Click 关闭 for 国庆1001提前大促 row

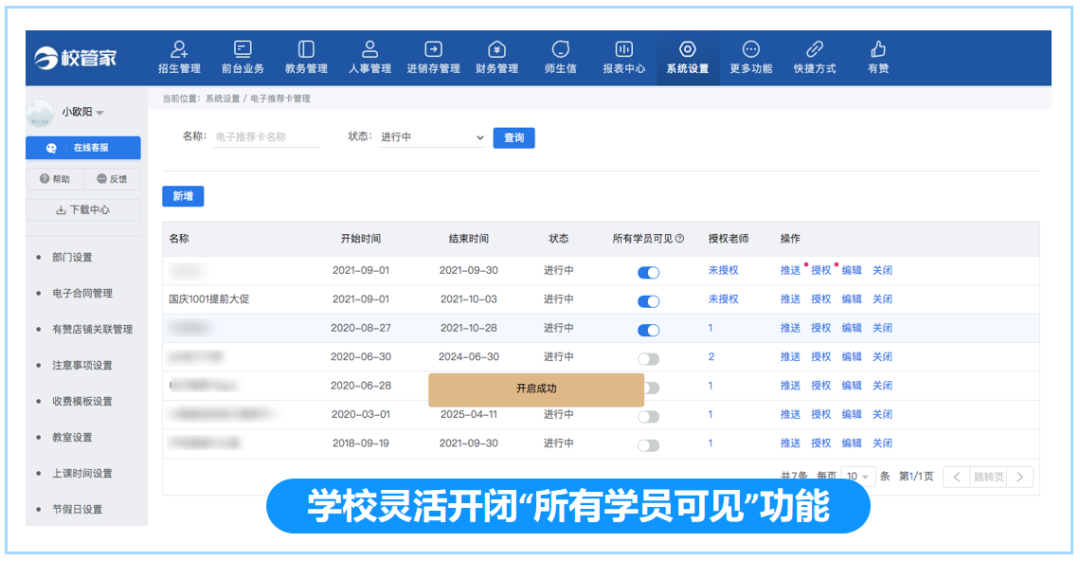click(x=882, y=299)
